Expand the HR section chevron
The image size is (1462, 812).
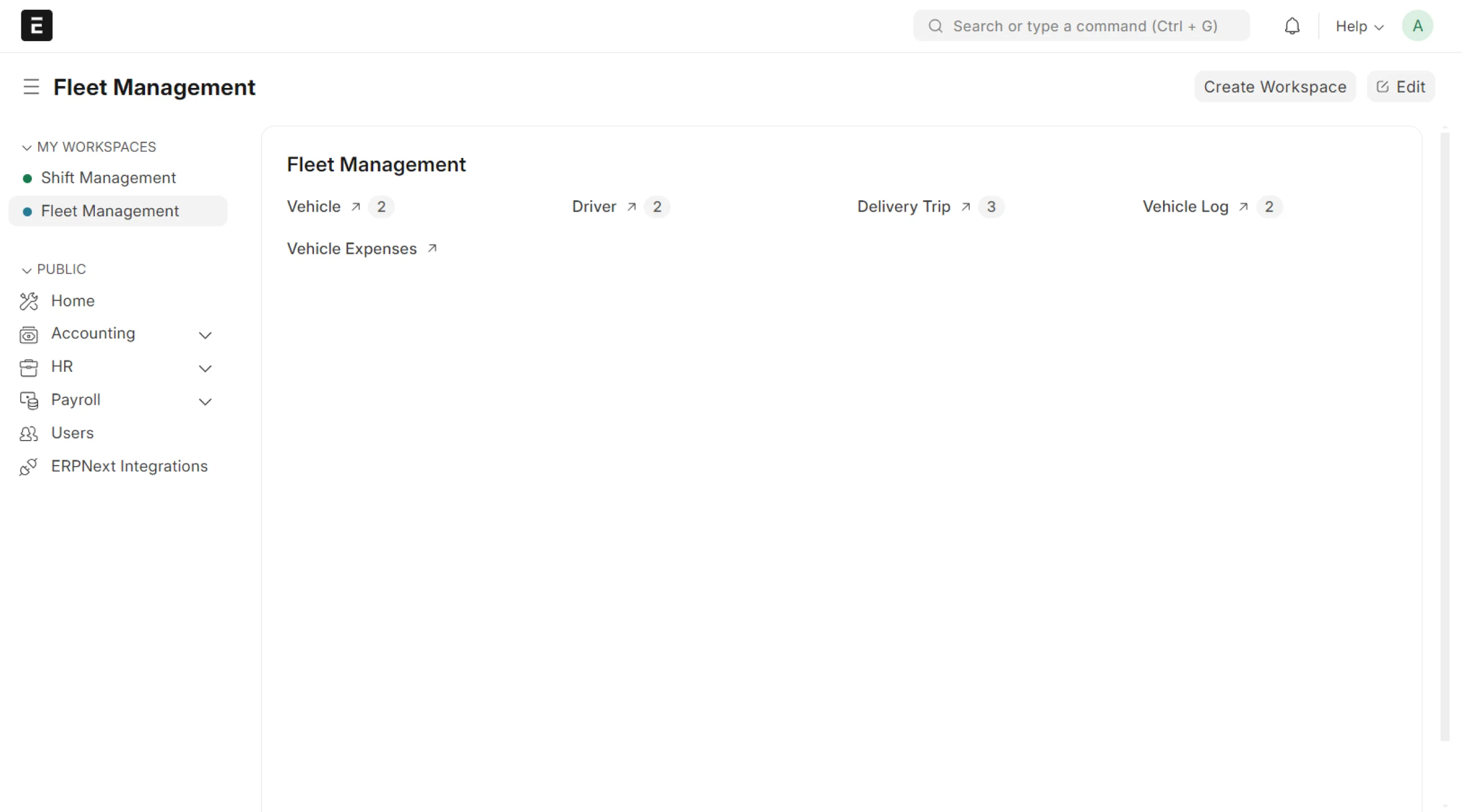click(206, 368)
